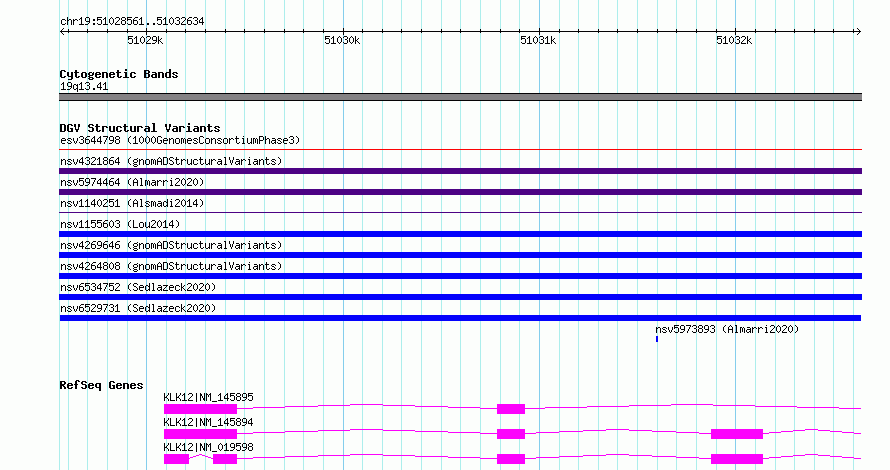Click the blue nsv4269646 variant bar

point(460,255)
